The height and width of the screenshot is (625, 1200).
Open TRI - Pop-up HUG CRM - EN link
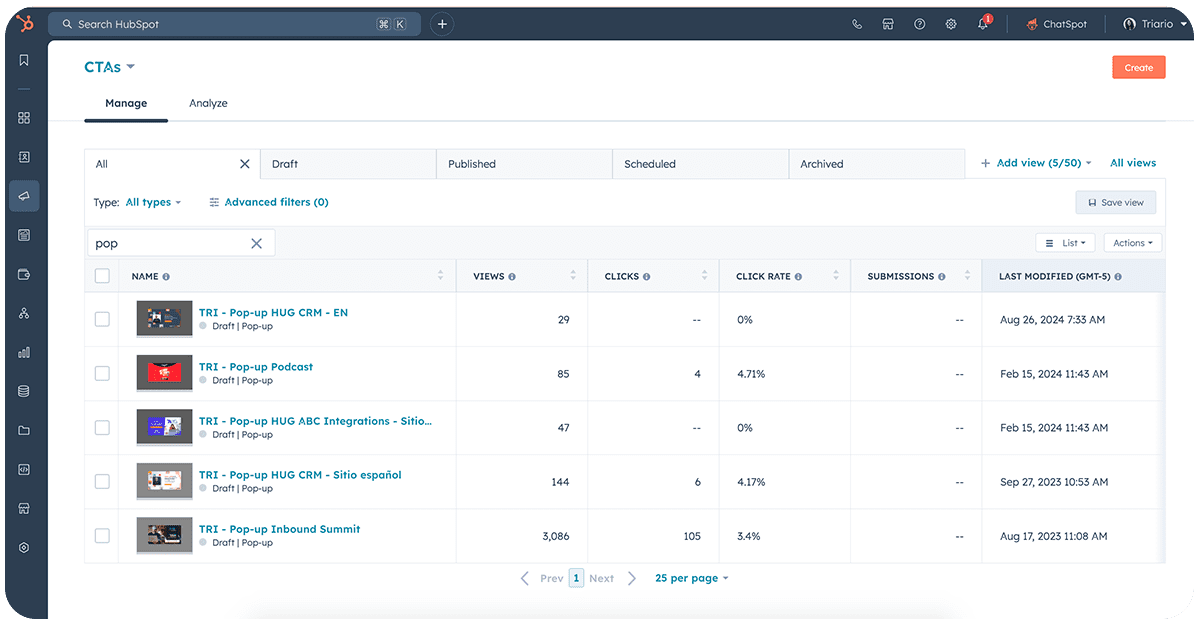[274, 311]
